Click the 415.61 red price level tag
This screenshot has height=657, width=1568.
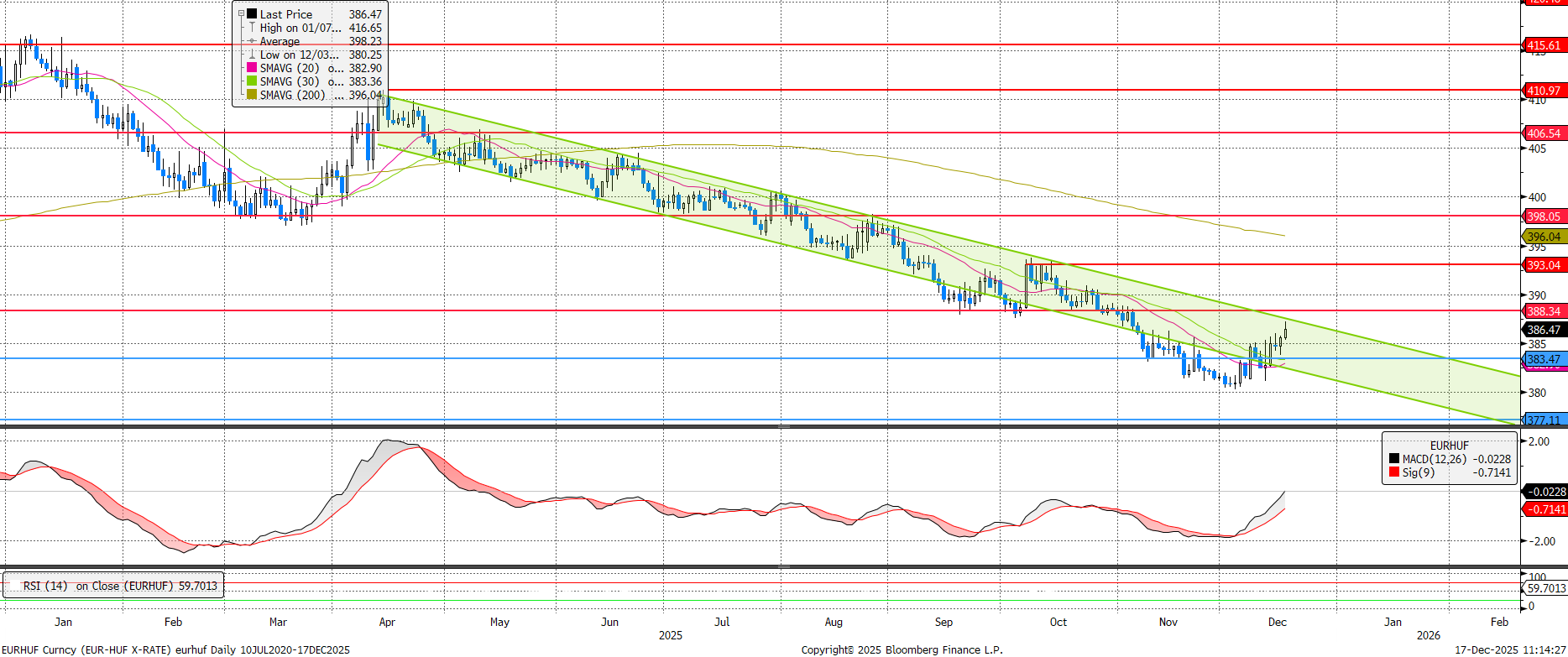tap(1544, 45)
